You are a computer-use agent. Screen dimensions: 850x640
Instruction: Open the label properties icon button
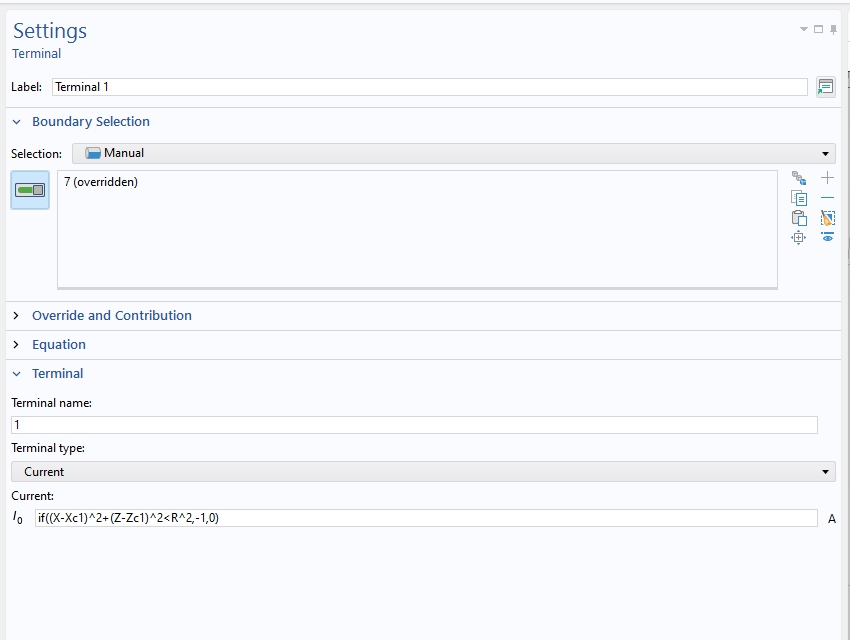click(825, 87)
